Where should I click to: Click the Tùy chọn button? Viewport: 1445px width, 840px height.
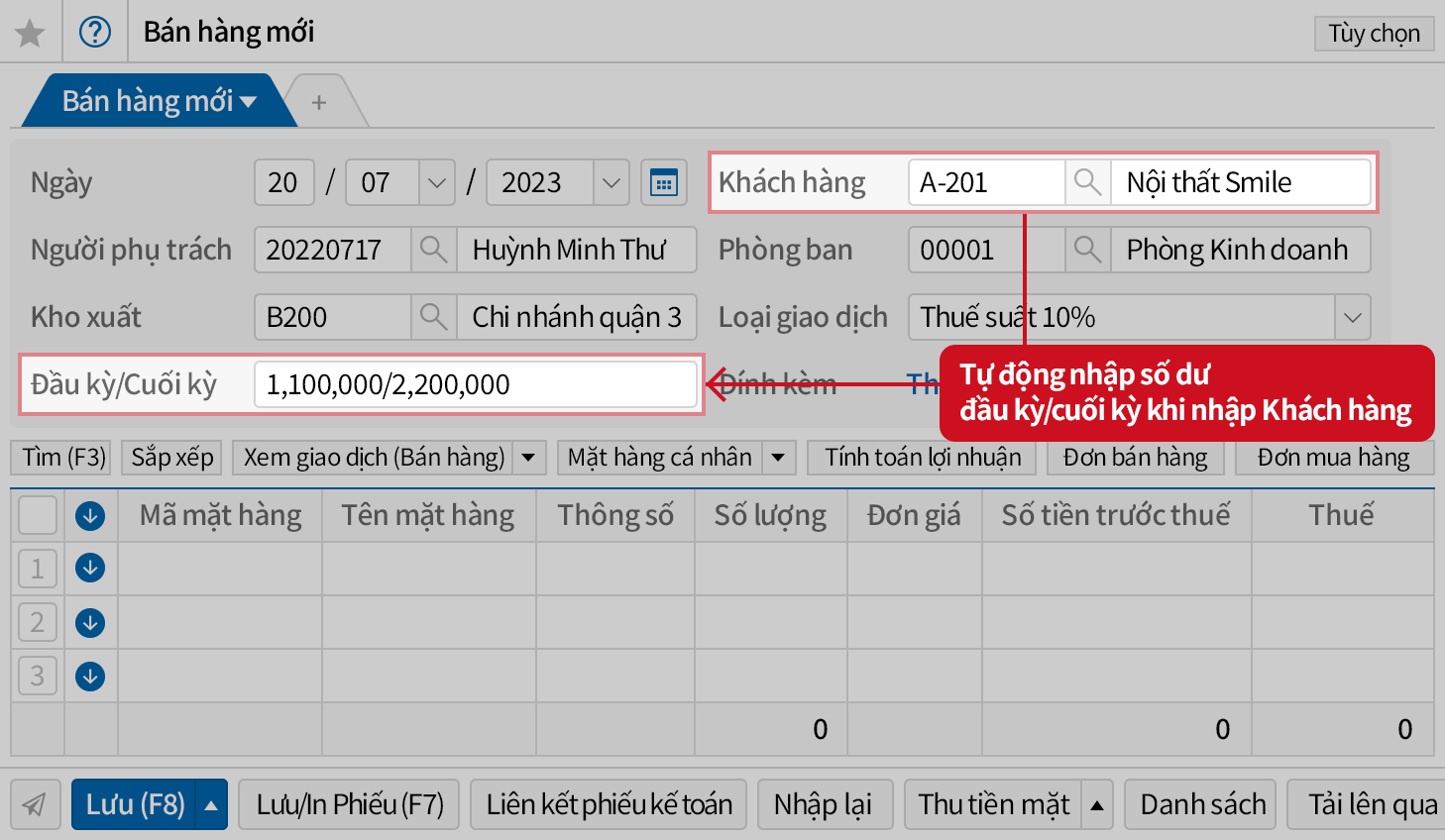[1374, 34]
